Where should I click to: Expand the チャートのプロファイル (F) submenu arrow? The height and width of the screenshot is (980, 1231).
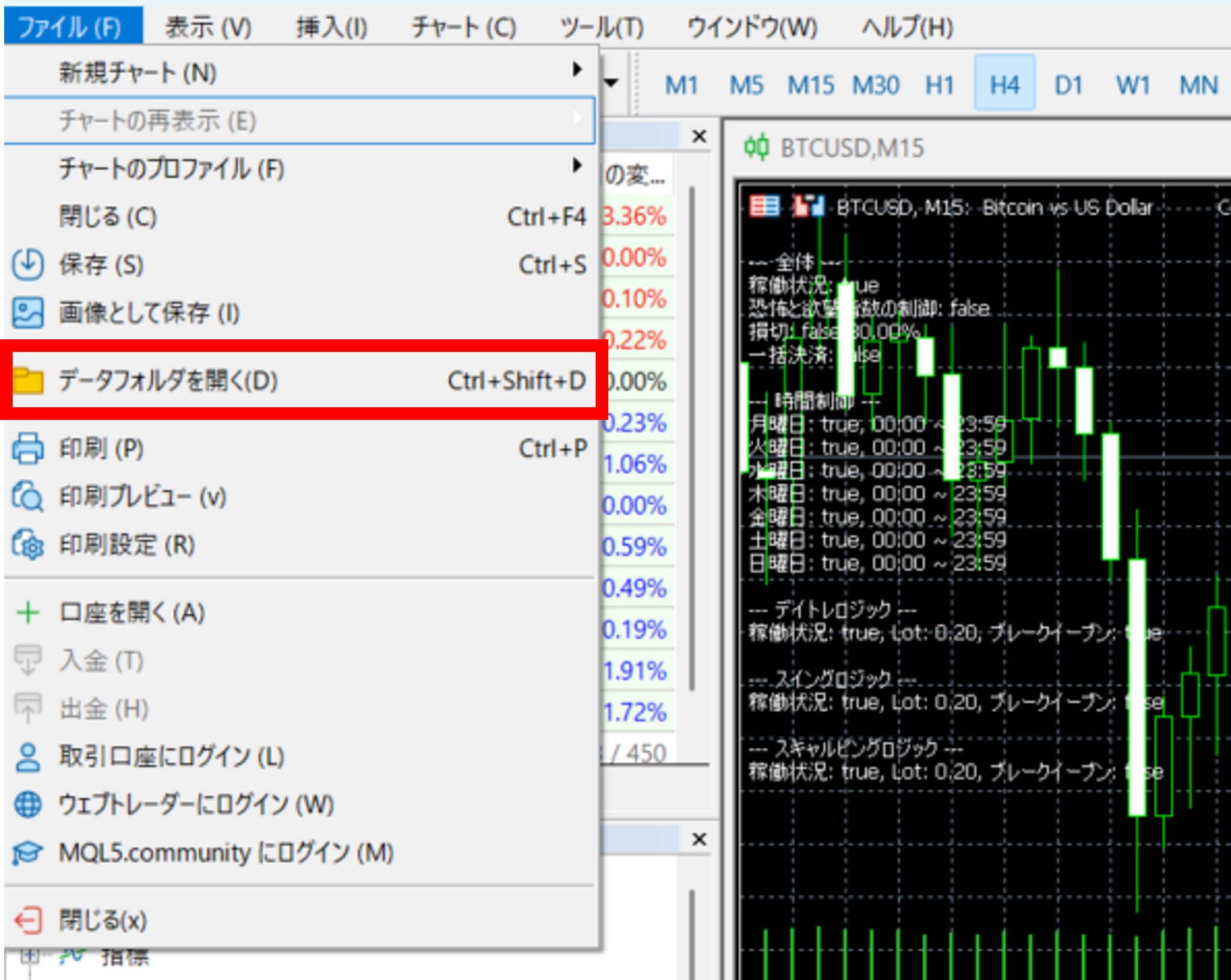(x=577, y=165)
